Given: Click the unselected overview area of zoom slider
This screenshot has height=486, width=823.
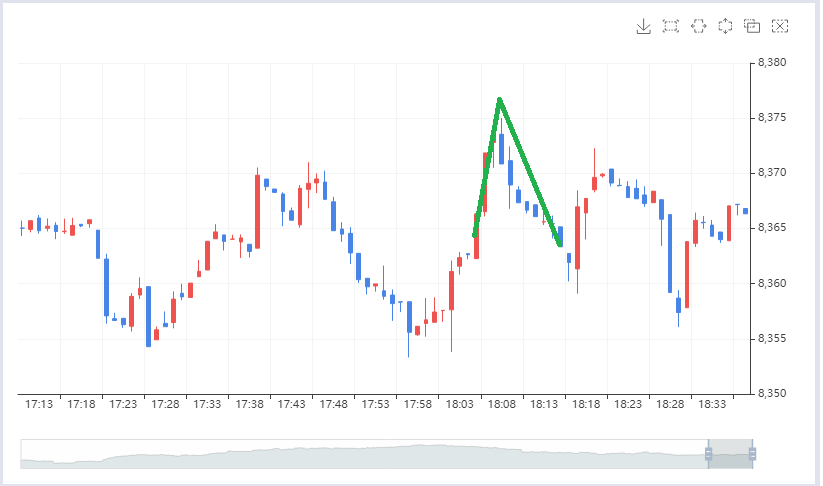Looking at the screenshot, I should pos(364,454).
